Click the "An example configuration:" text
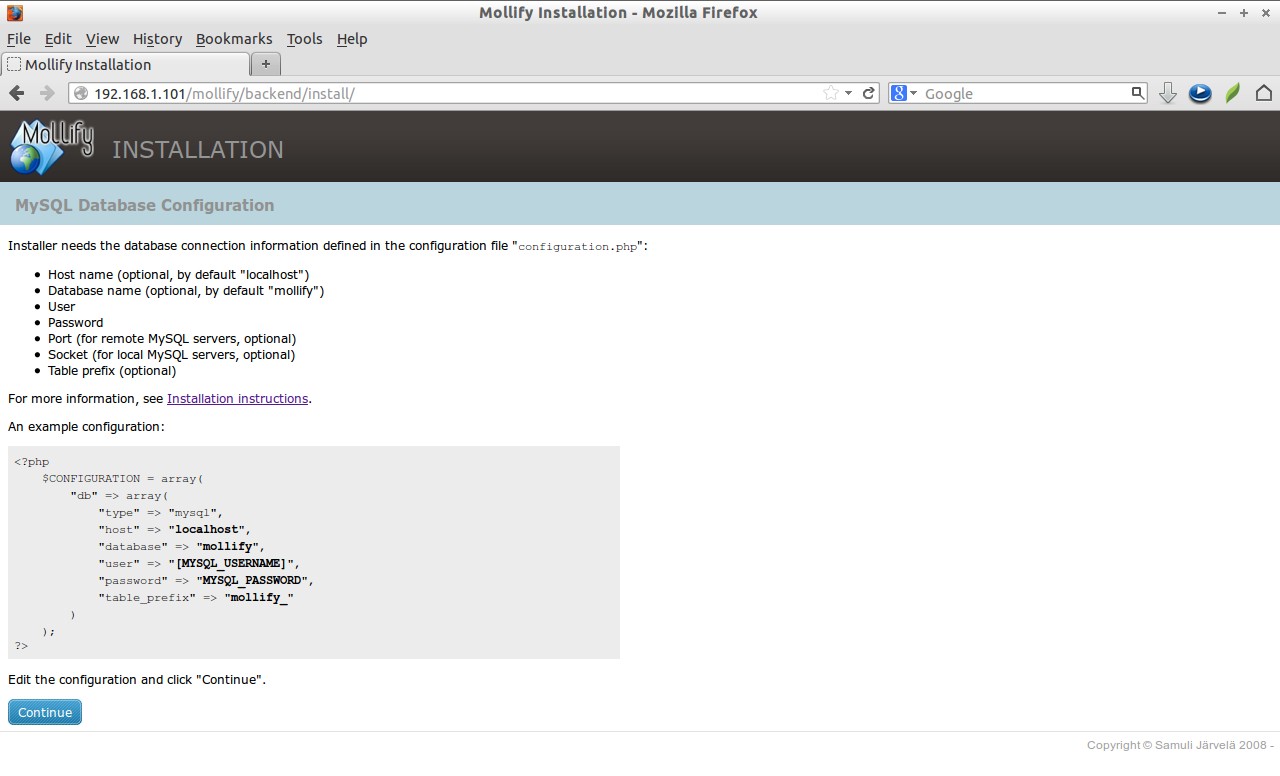The height and width of the screenshot is (776, 1280). (x=86, y=426)
